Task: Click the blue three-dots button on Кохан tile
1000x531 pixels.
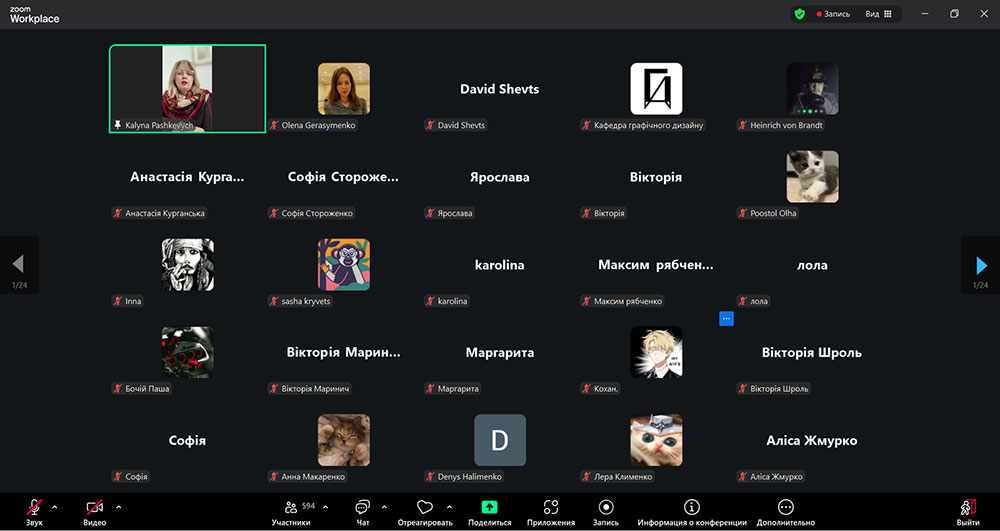Action: 727,318
